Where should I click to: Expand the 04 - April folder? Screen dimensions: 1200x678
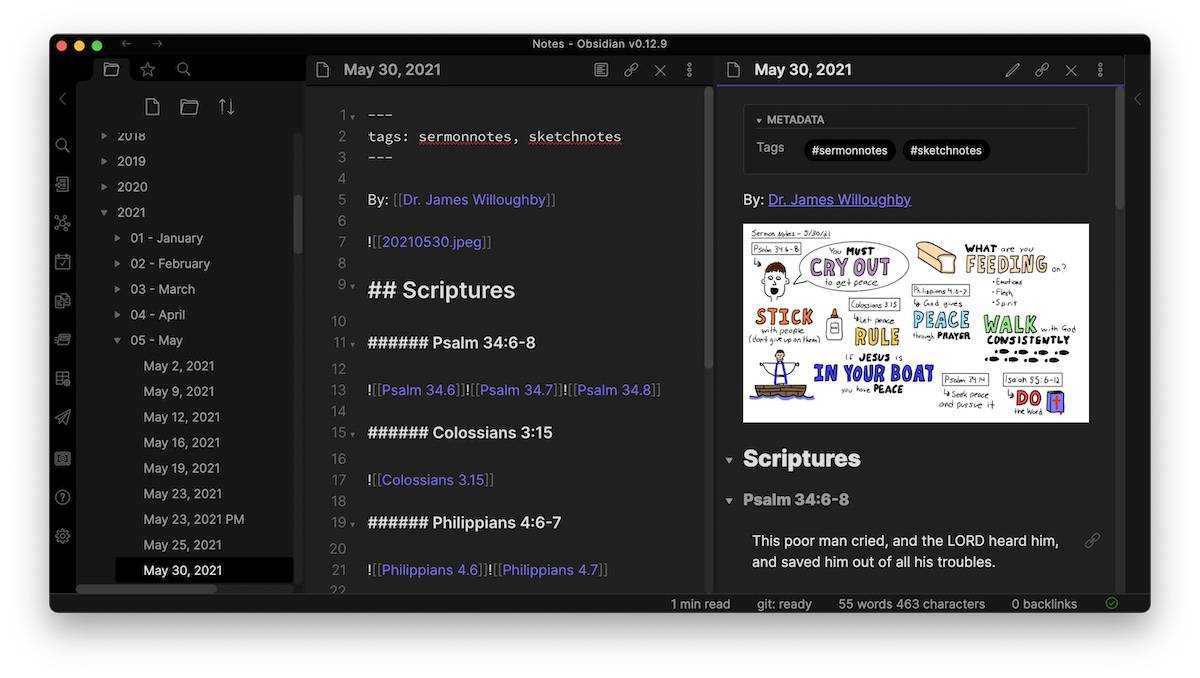click(118, 315)
